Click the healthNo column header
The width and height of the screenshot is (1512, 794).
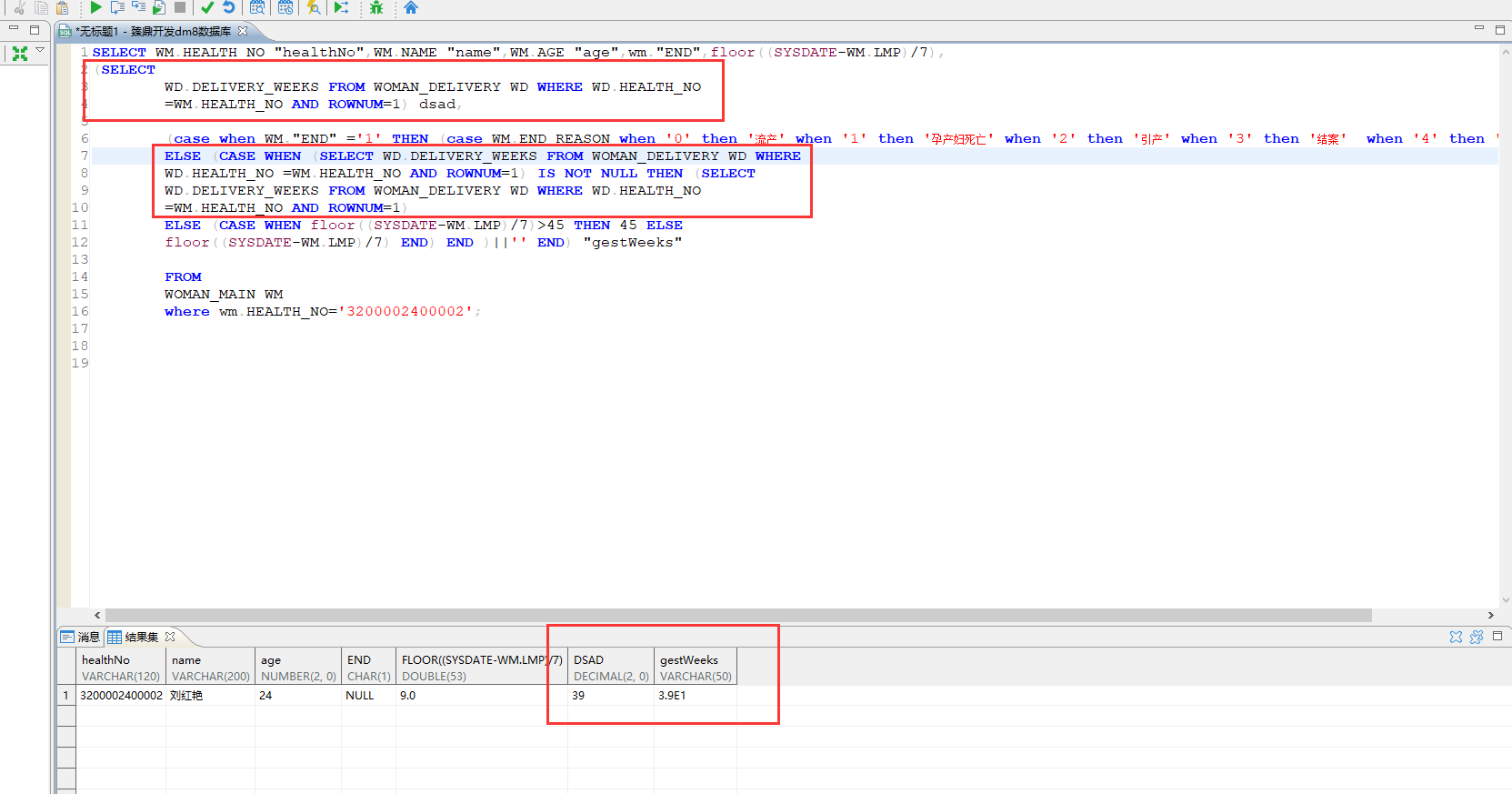click(x=120, y=668)
